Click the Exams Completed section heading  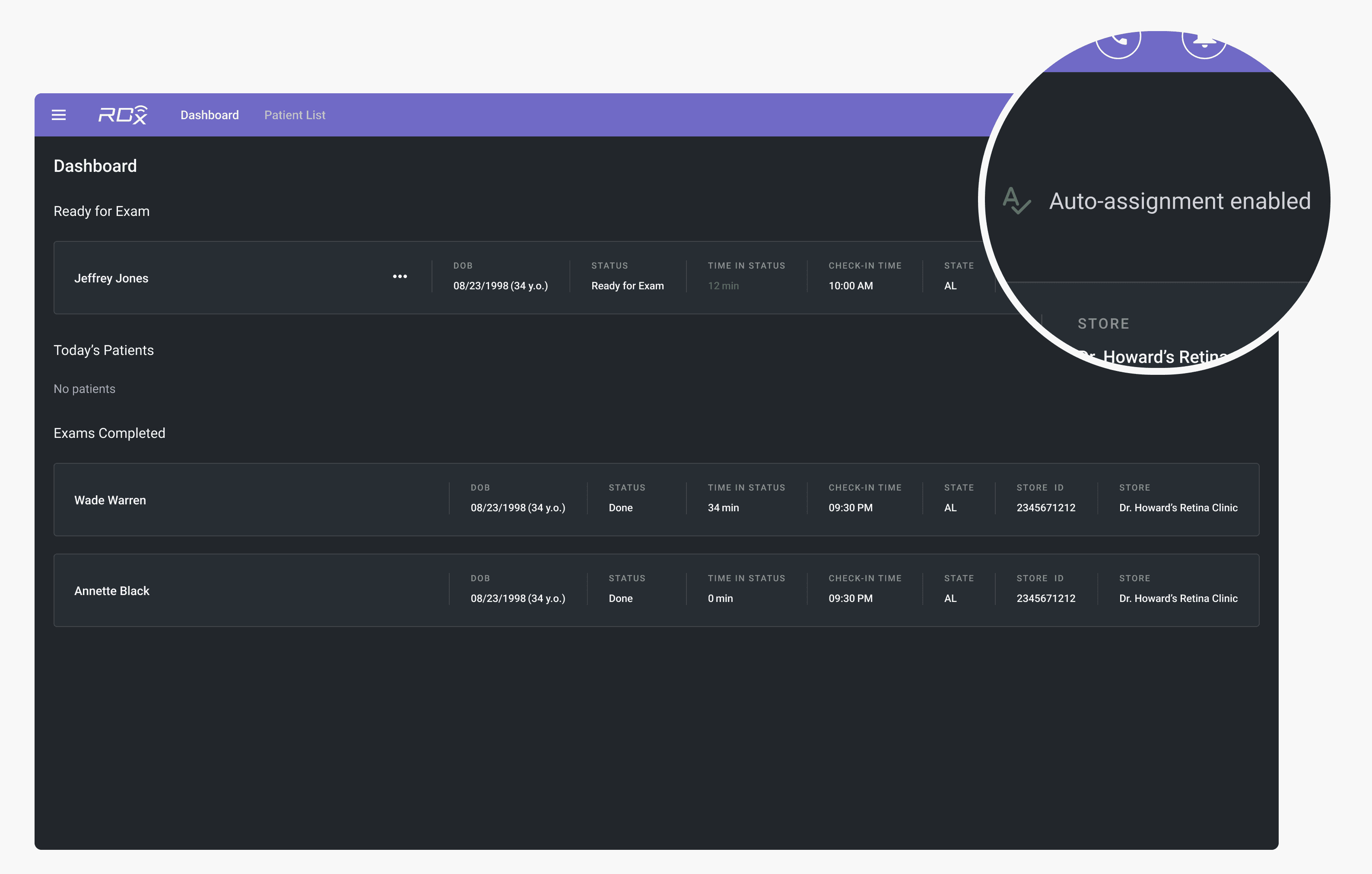click(x=109, y=433)
